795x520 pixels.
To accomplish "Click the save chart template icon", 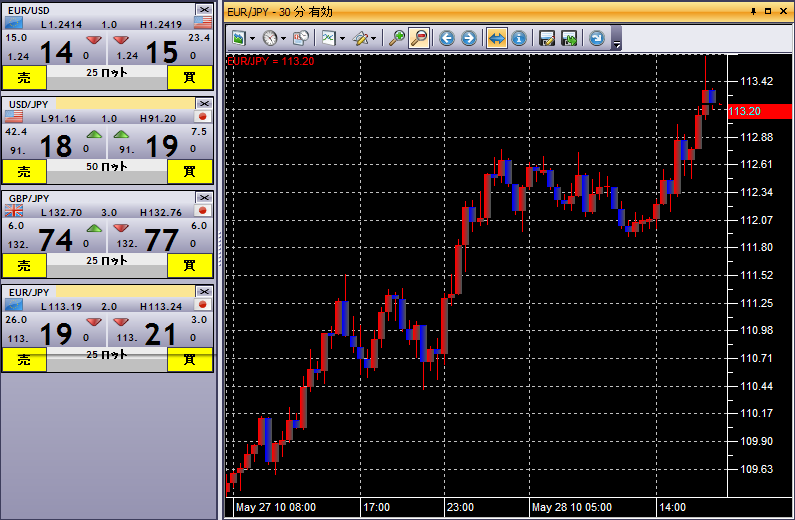I will 547,38.
